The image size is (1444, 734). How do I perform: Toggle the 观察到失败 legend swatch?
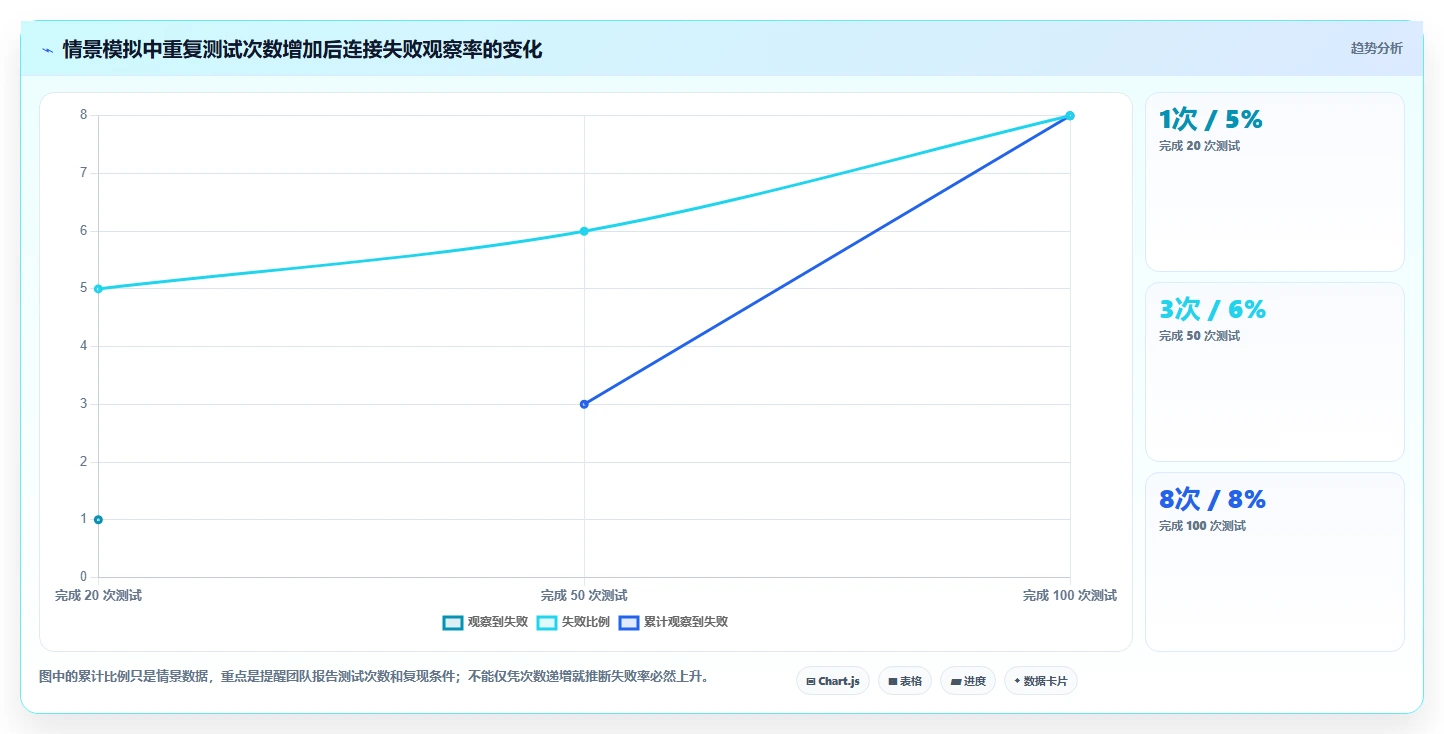[x=452, y=622]
